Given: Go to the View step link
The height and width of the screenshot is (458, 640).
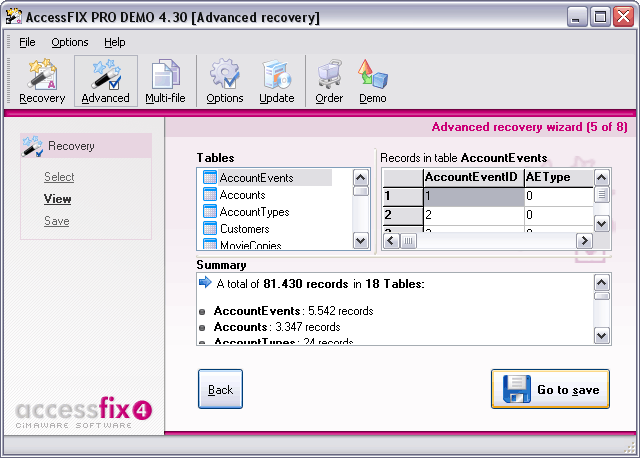Looking at the screenshot, I should 58,199.
